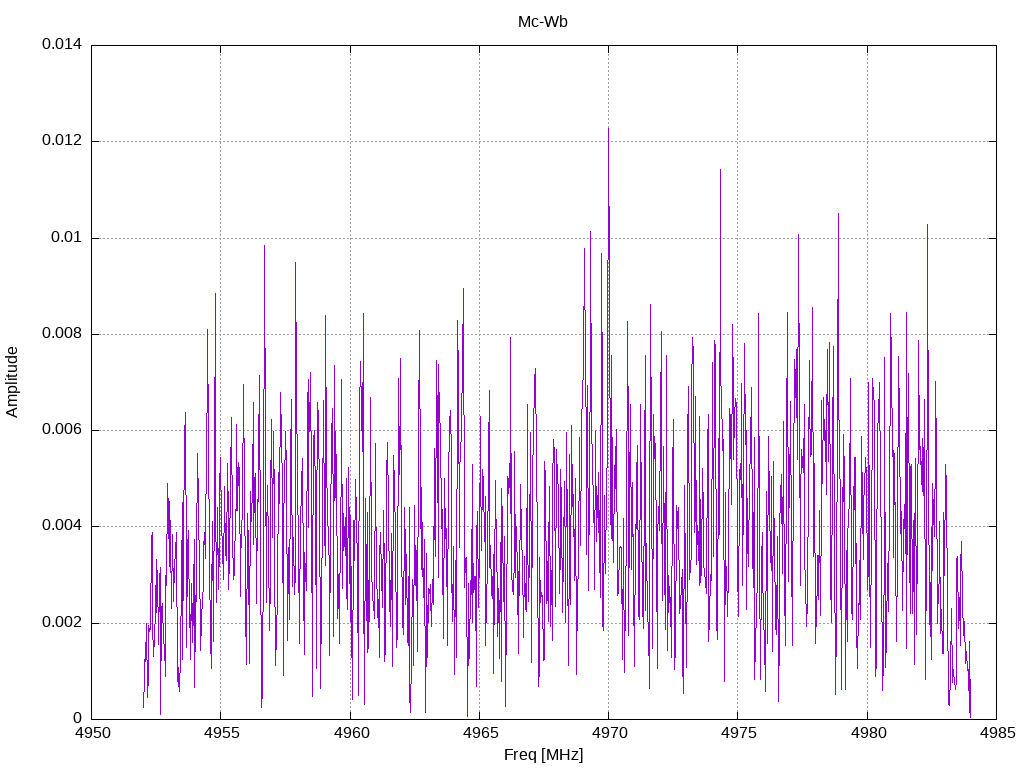Click the 0.002 y-axis tick label
Screen dimensions: 1024x768
pos(62,622)
